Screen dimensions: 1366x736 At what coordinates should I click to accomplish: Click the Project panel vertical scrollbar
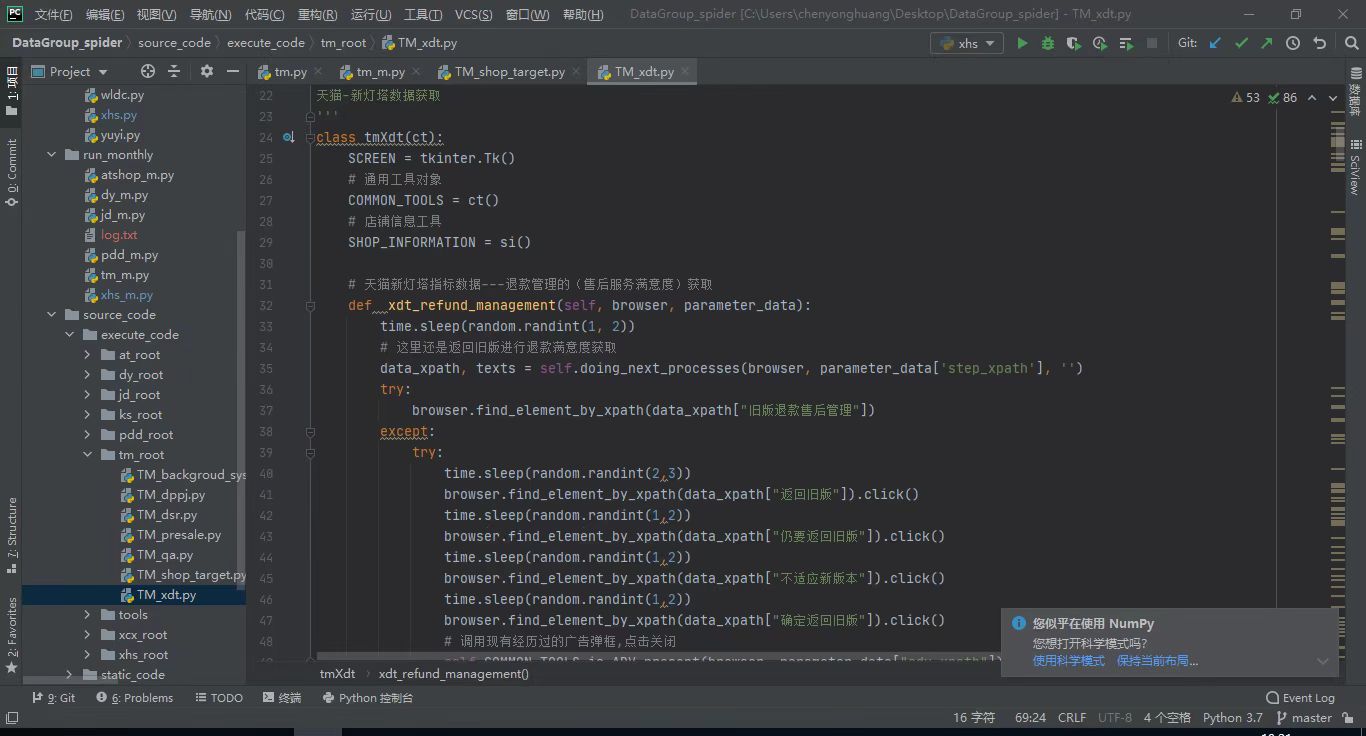(x=241, y=410)
